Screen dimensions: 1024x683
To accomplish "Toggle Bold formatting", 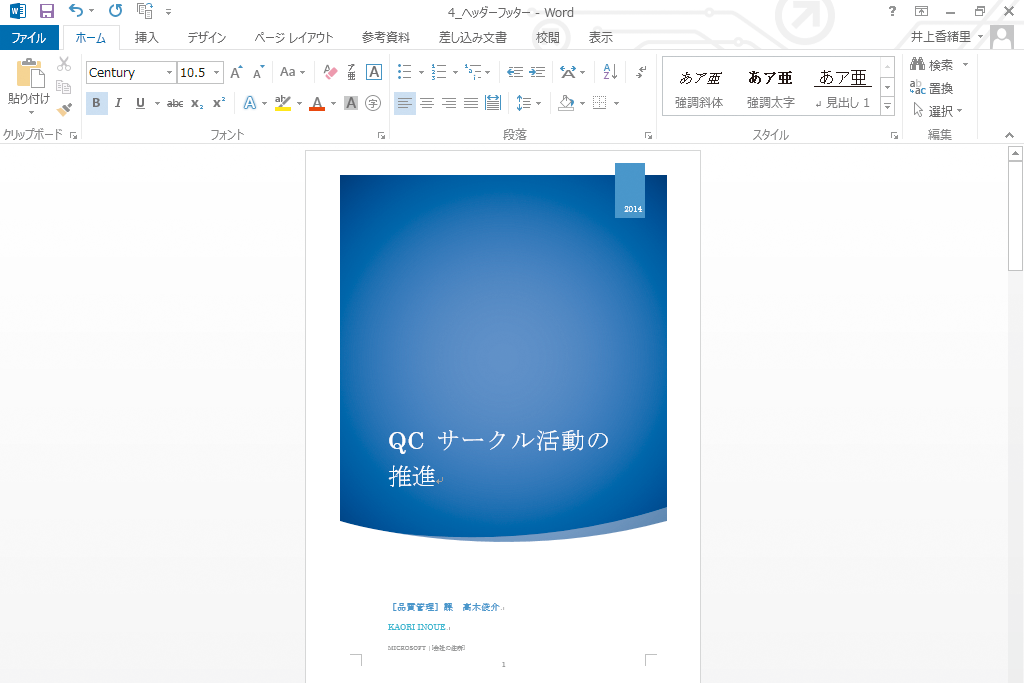I will 96,103.
